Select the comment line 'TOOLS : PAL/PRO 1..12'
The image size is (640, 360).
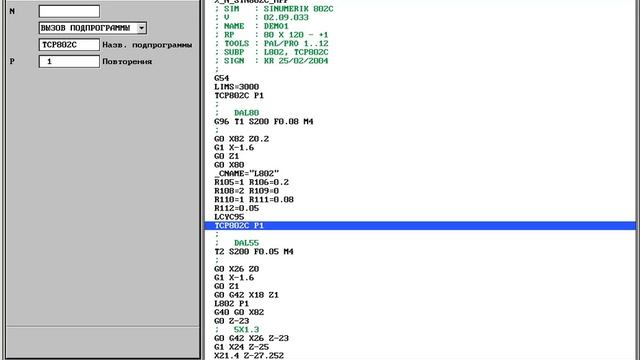click(x=271, y=43)
